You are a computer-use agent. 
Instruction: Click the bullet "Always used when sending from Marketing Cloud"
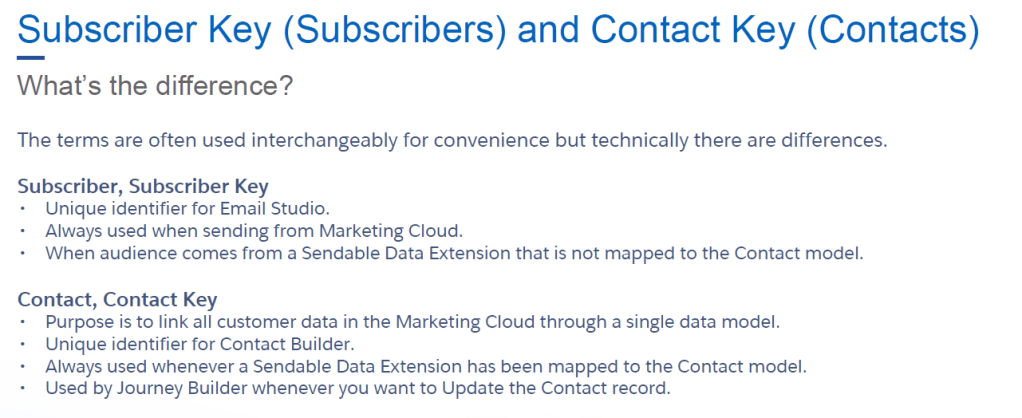(254, 230)
